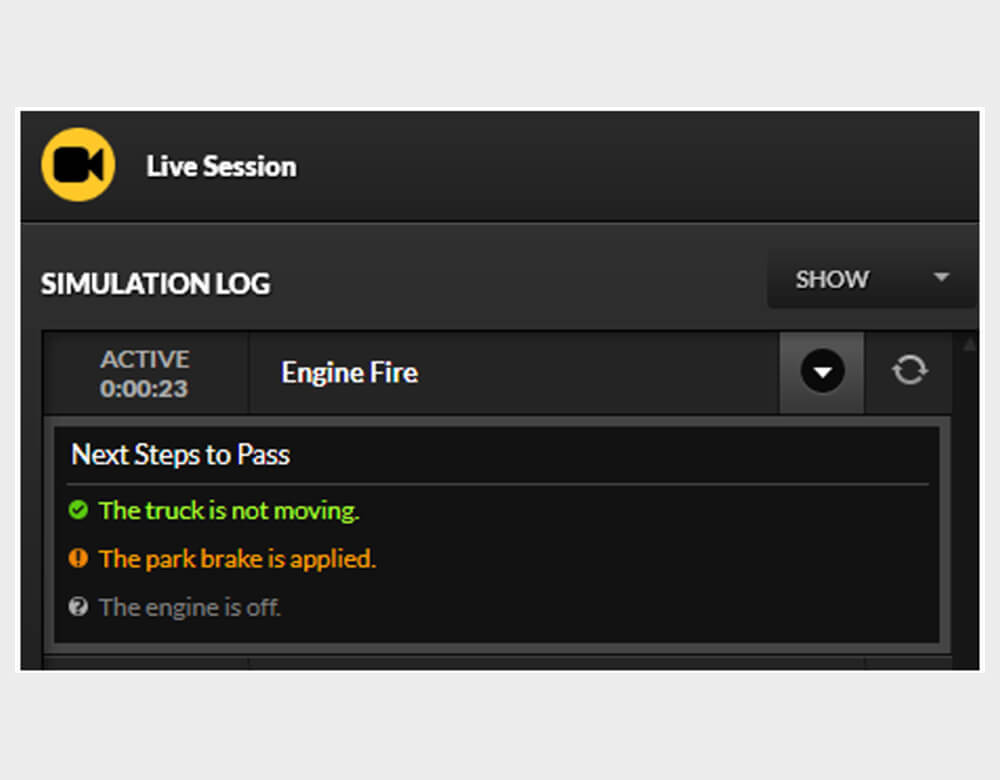The width and height of the screenshot is (1000, 780).
Task: Select "The engine is off." step
Action: pos(190,606)
